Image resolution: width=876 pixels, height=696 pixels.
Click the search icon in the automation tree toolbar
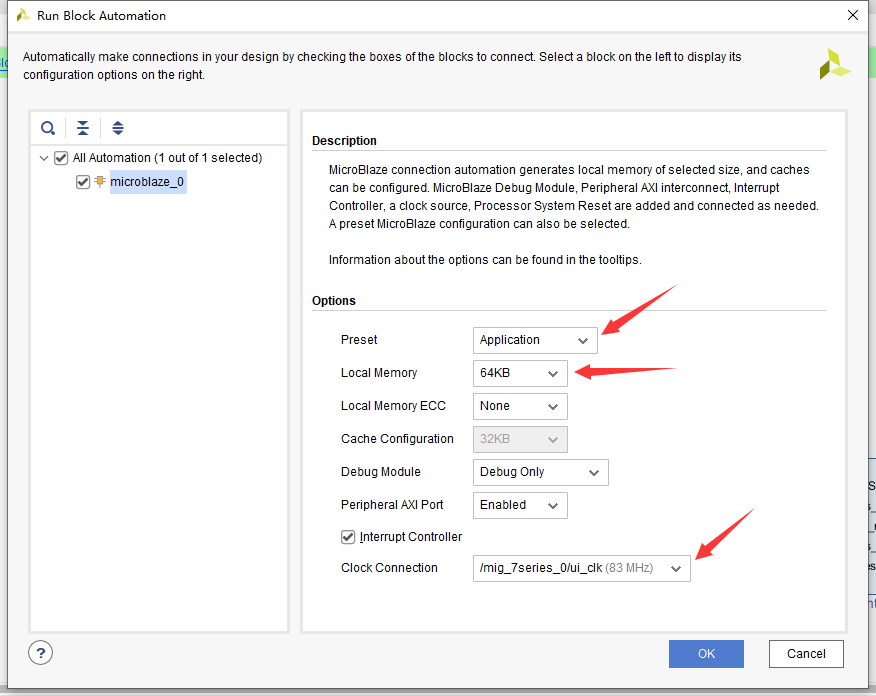[48, 128]
